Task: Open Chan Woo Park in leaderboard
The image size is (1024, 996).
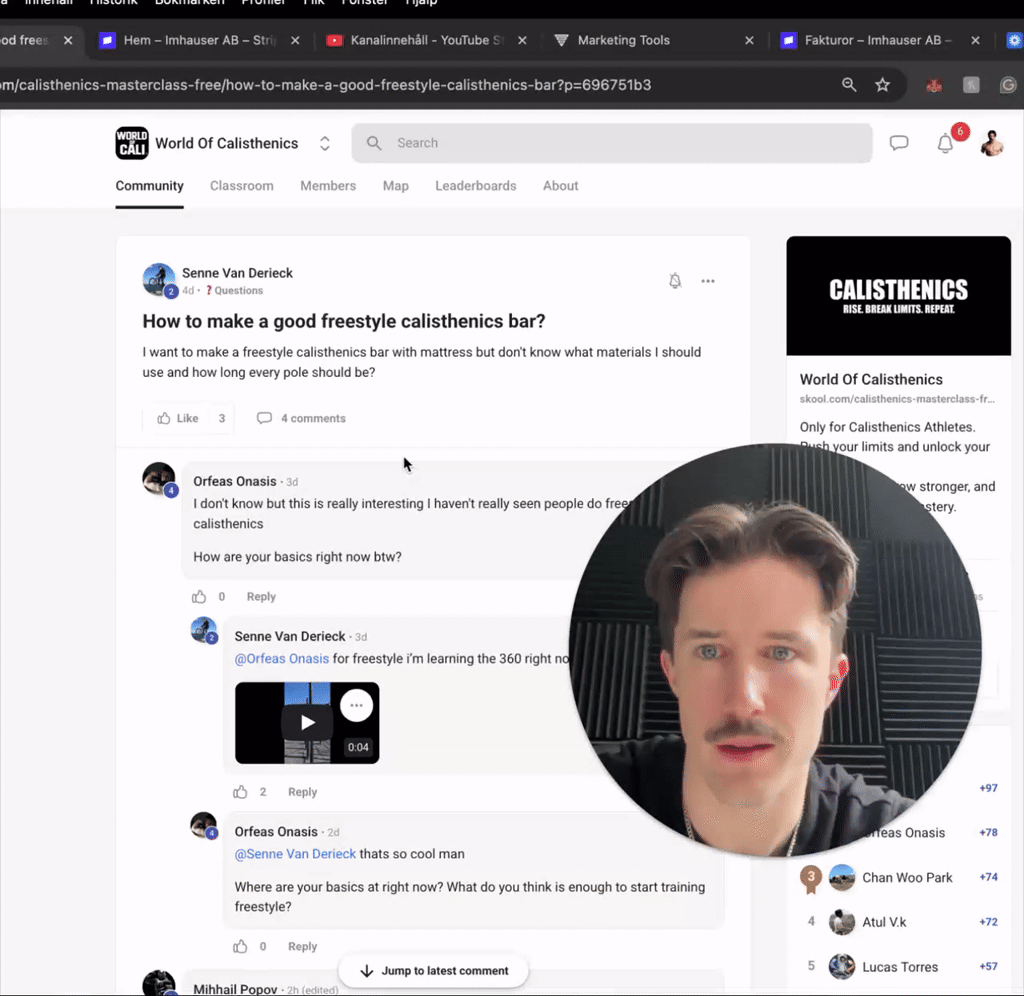Action: (907, 877)
